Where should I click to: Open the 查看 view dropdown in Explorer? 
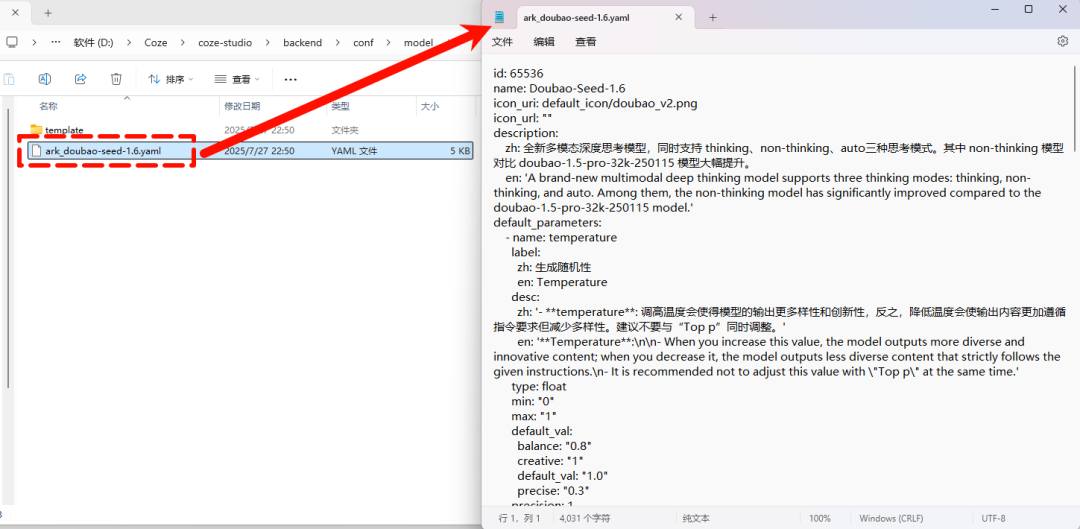click(237, 79)
